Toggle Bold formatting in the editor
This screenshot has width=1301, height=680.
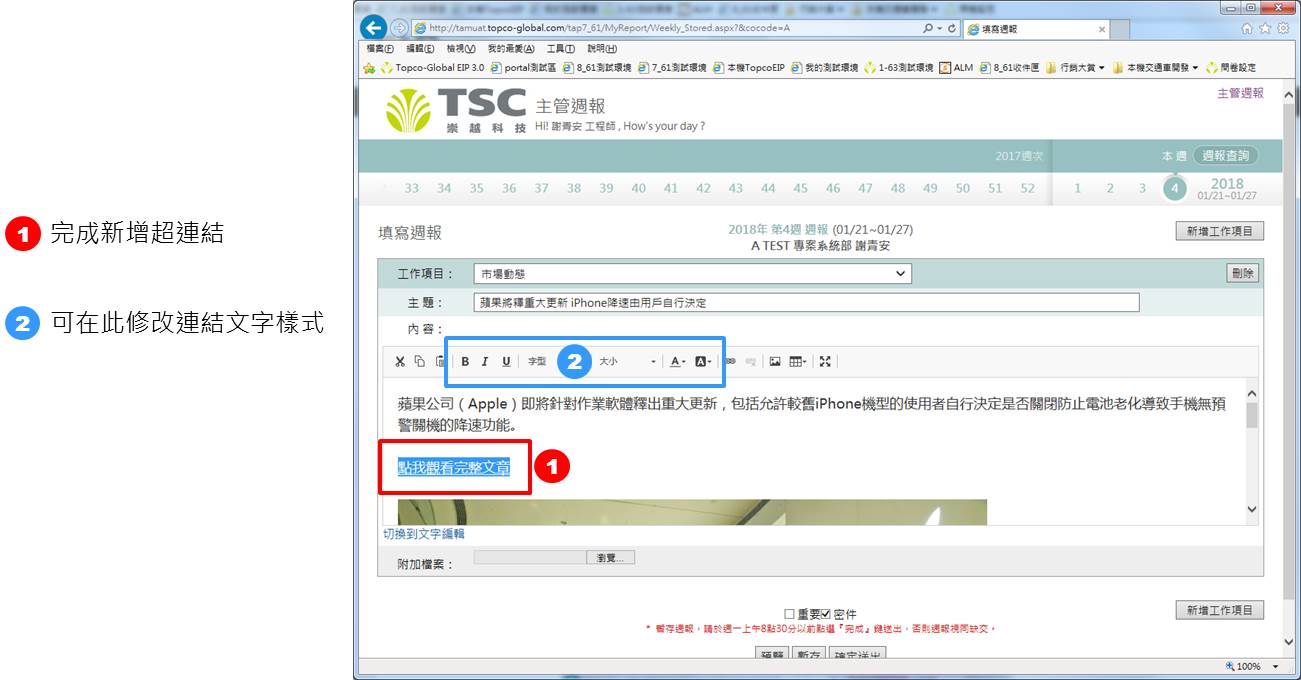465,362
